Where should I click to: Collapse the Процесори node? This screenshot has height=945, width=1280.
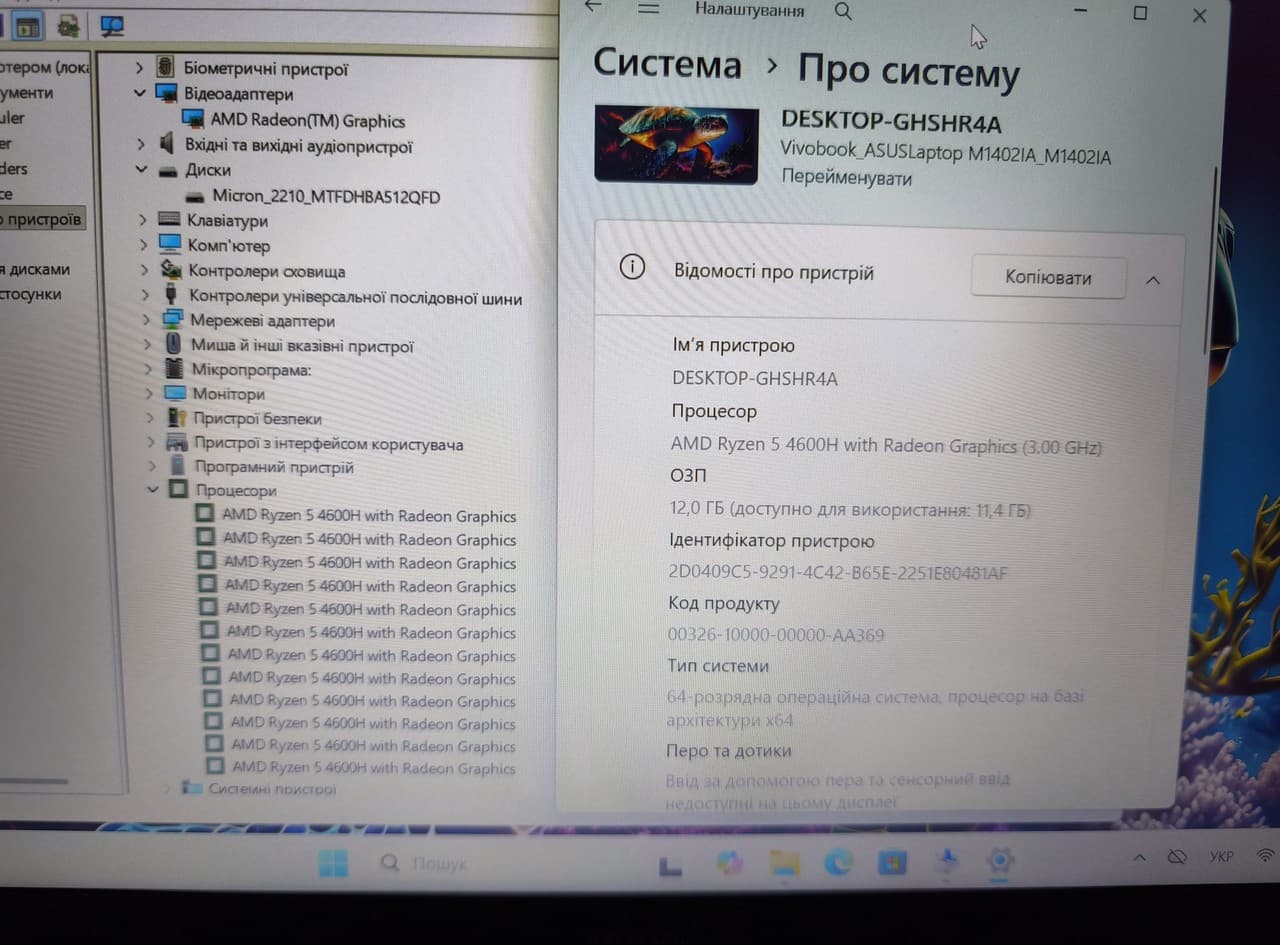(152, 490)
